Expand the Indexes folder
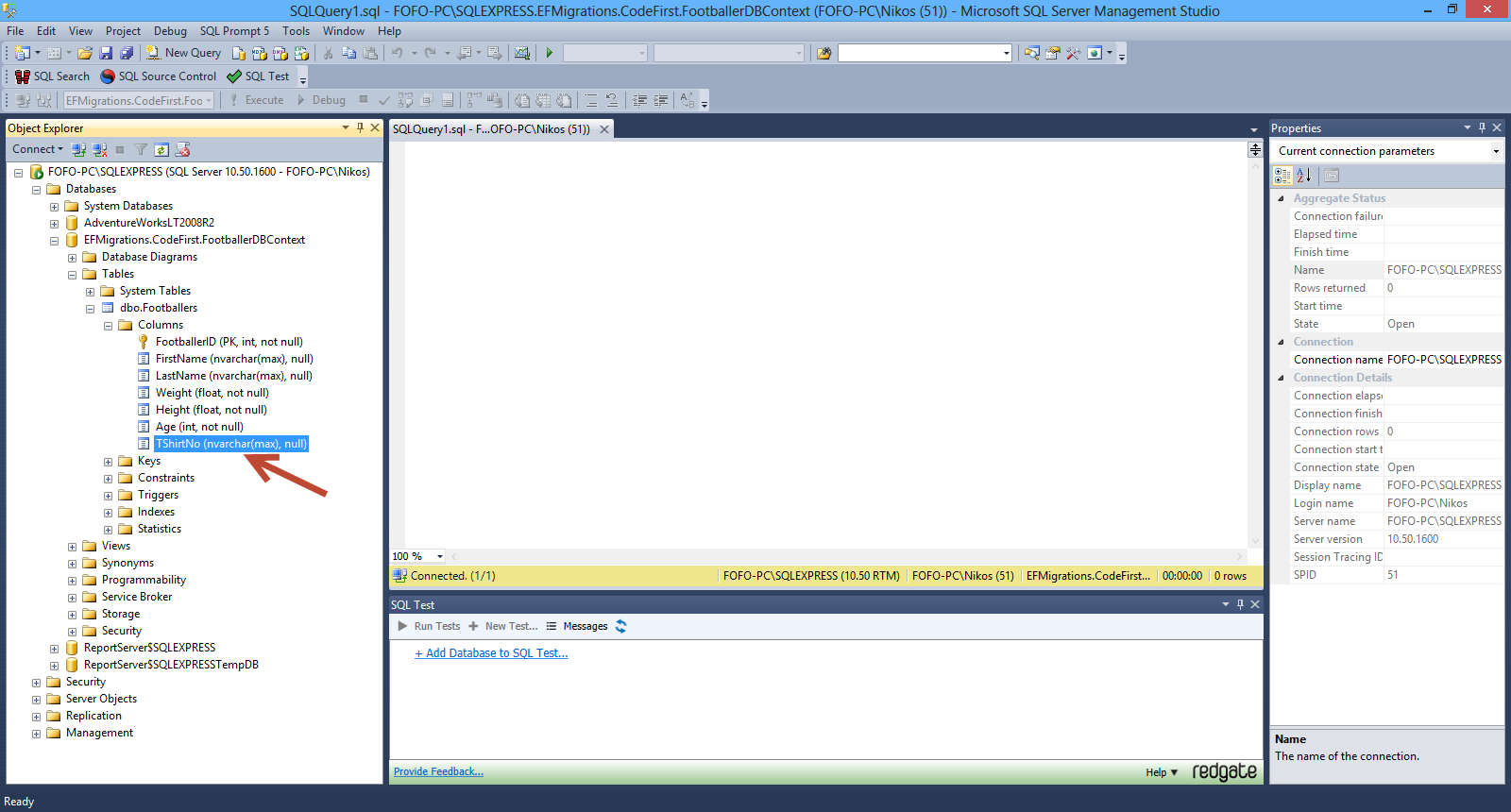This screenshot has width=1511, height=812. point(108,513)
